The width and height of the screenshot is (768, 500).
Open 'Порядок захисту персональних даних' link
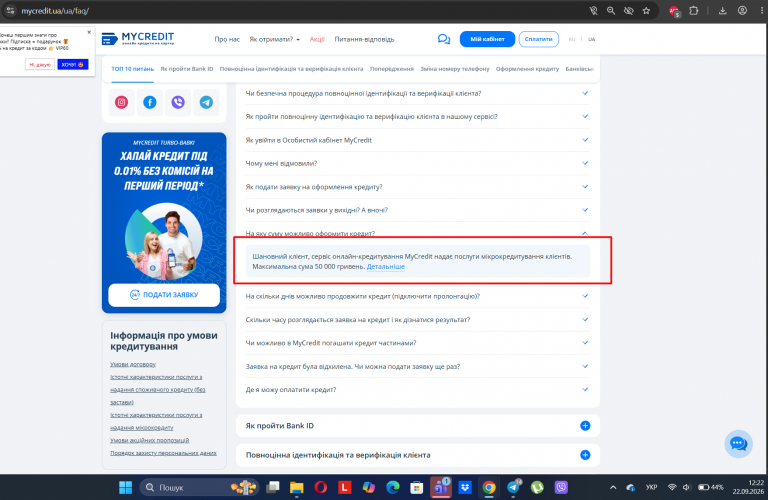[163, 453]
